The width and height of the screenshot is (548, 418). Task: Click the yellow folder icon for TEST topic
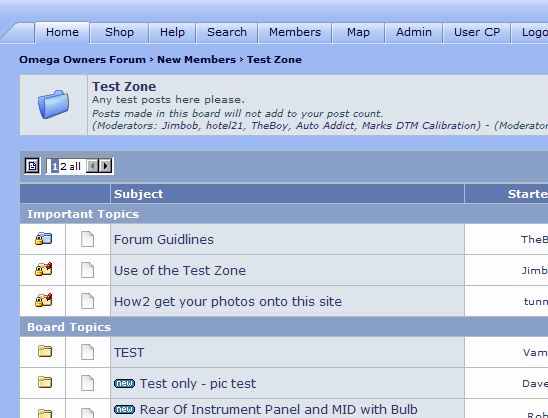click(45, 351)
